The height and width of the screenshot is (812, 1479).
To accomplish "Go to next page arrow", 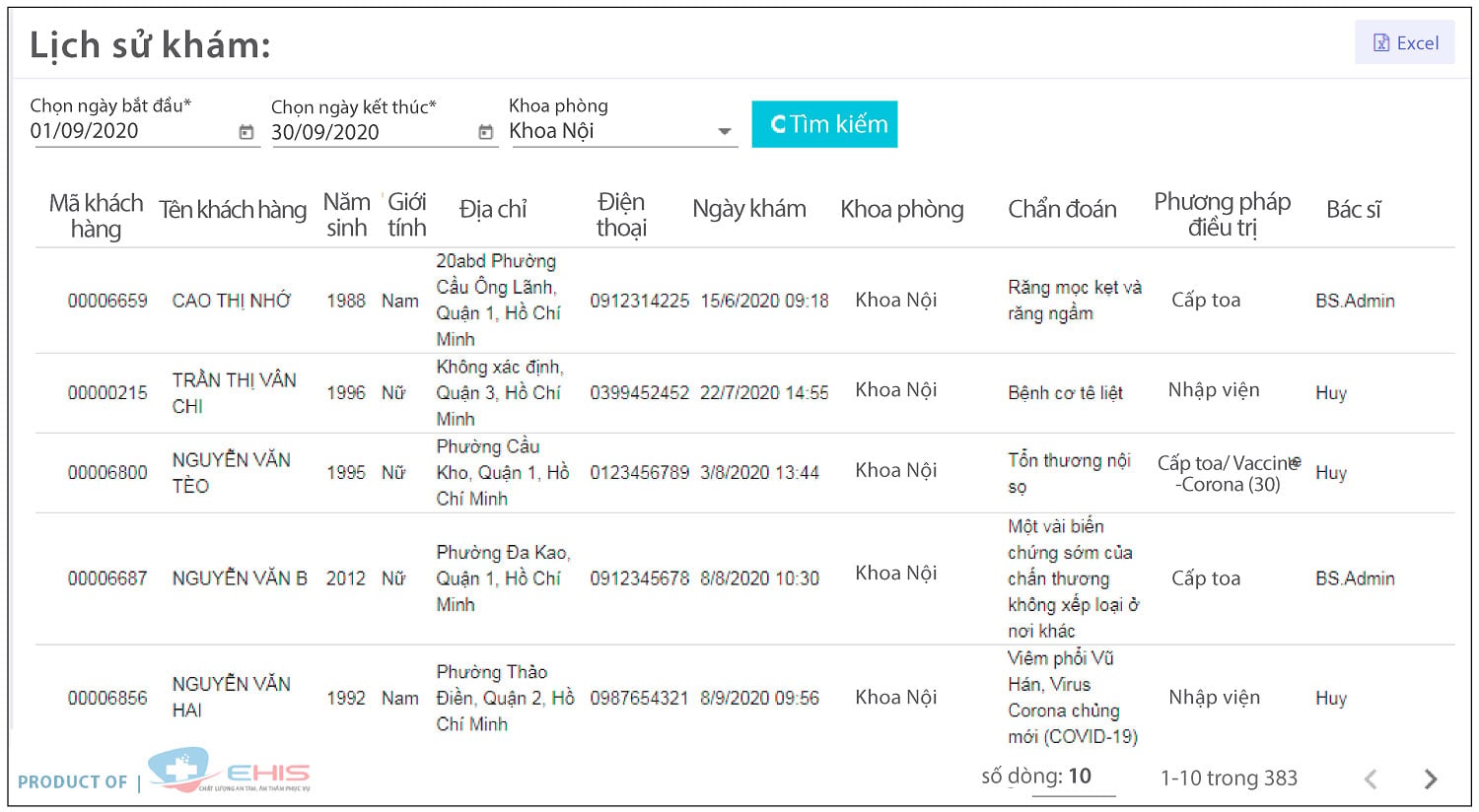I will pos(1431,779).
